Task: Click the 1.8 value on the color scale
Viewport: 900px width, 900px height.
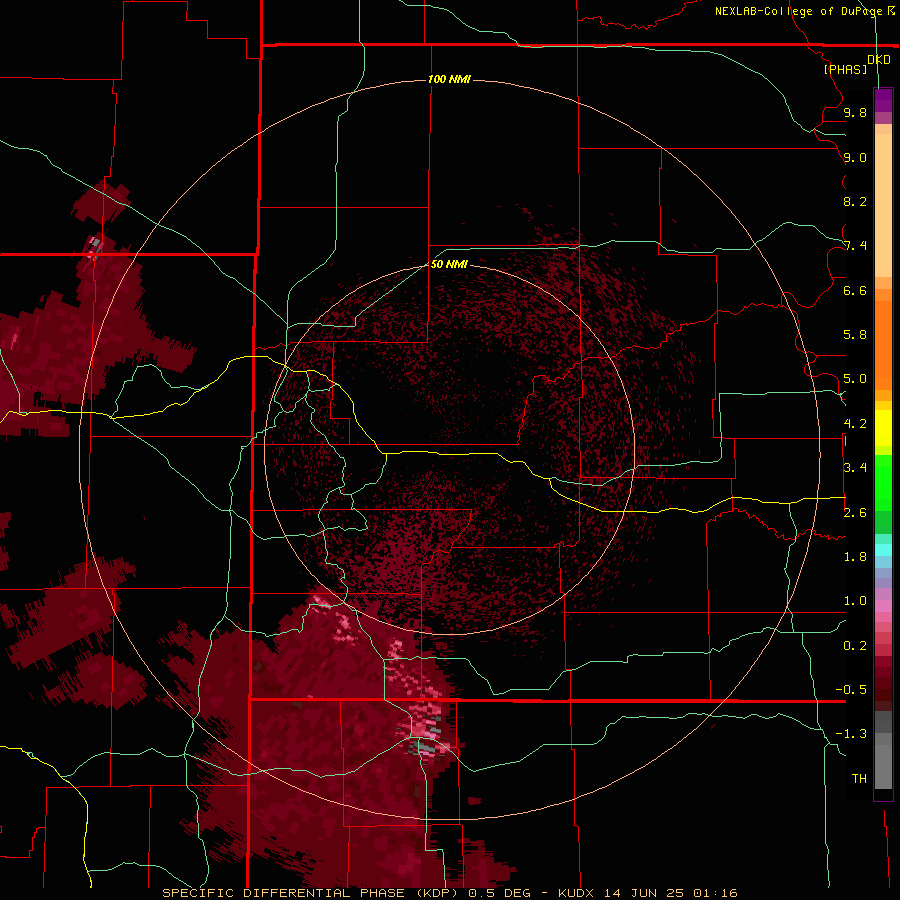Action: (x=855, y=557)
